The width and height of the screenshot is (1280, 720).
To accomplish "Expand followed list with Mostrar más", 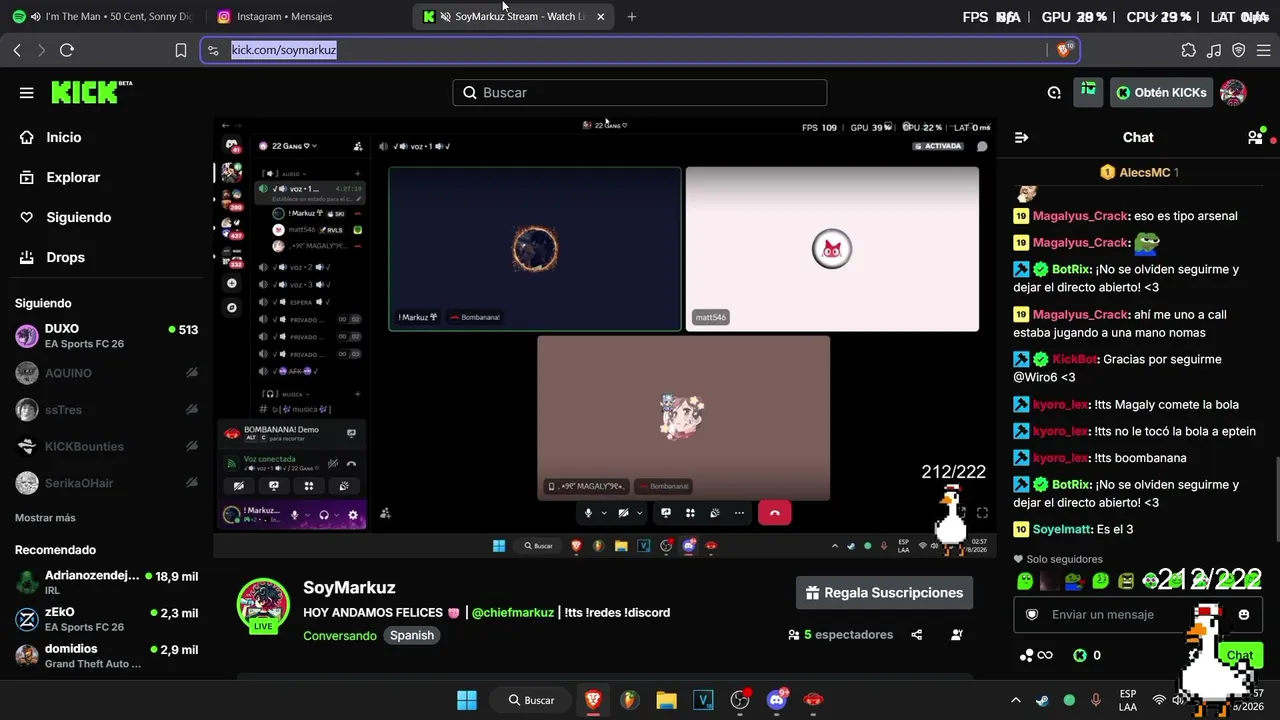I will pos(45,518).
